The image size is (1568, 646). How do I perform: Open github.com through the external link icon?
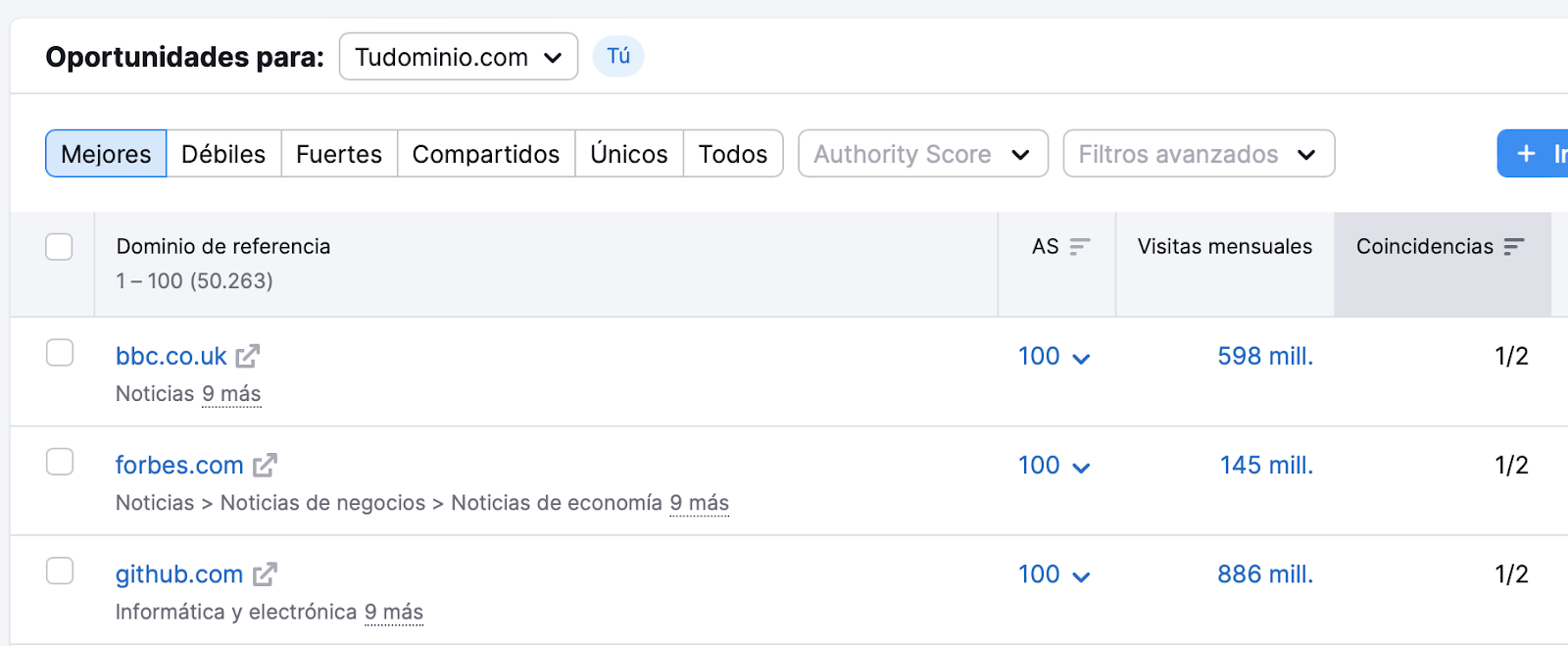click(x=265, y=573)
